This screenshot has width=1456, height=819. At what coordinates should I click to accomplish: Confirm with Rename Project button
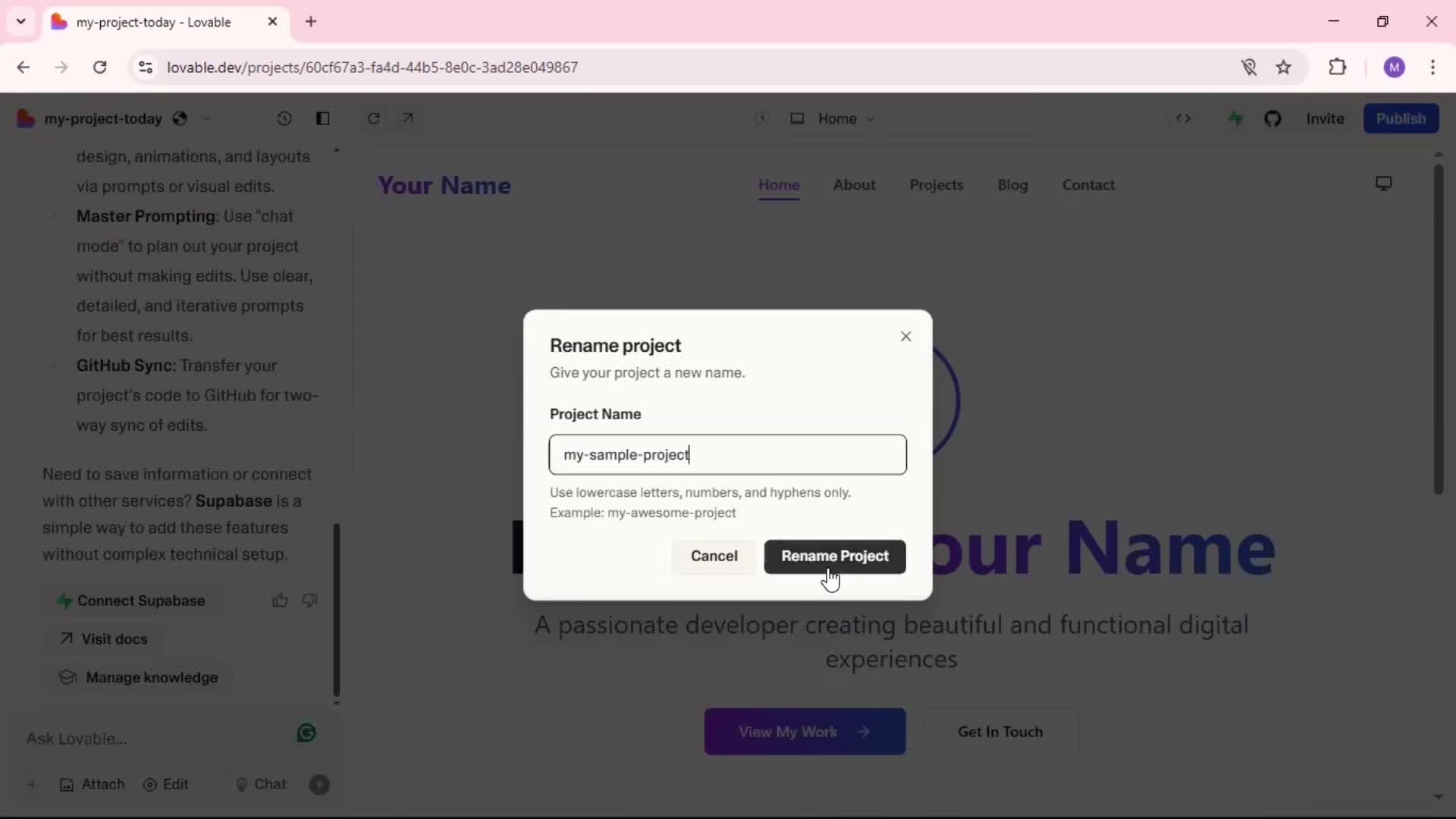pos(835,557)
